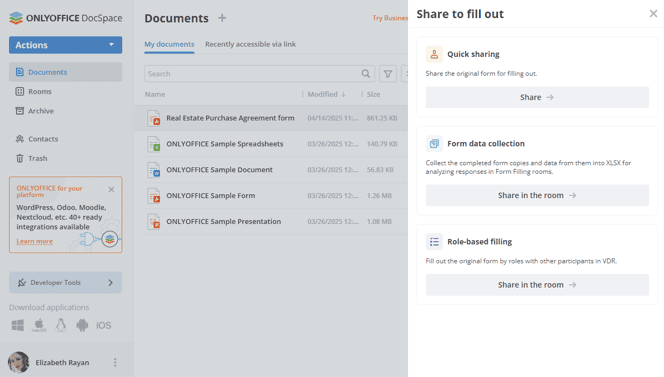The height and width of the screenshot is (377, 664).
Task: Download the Android app
Action: click(x=82, y=325)
